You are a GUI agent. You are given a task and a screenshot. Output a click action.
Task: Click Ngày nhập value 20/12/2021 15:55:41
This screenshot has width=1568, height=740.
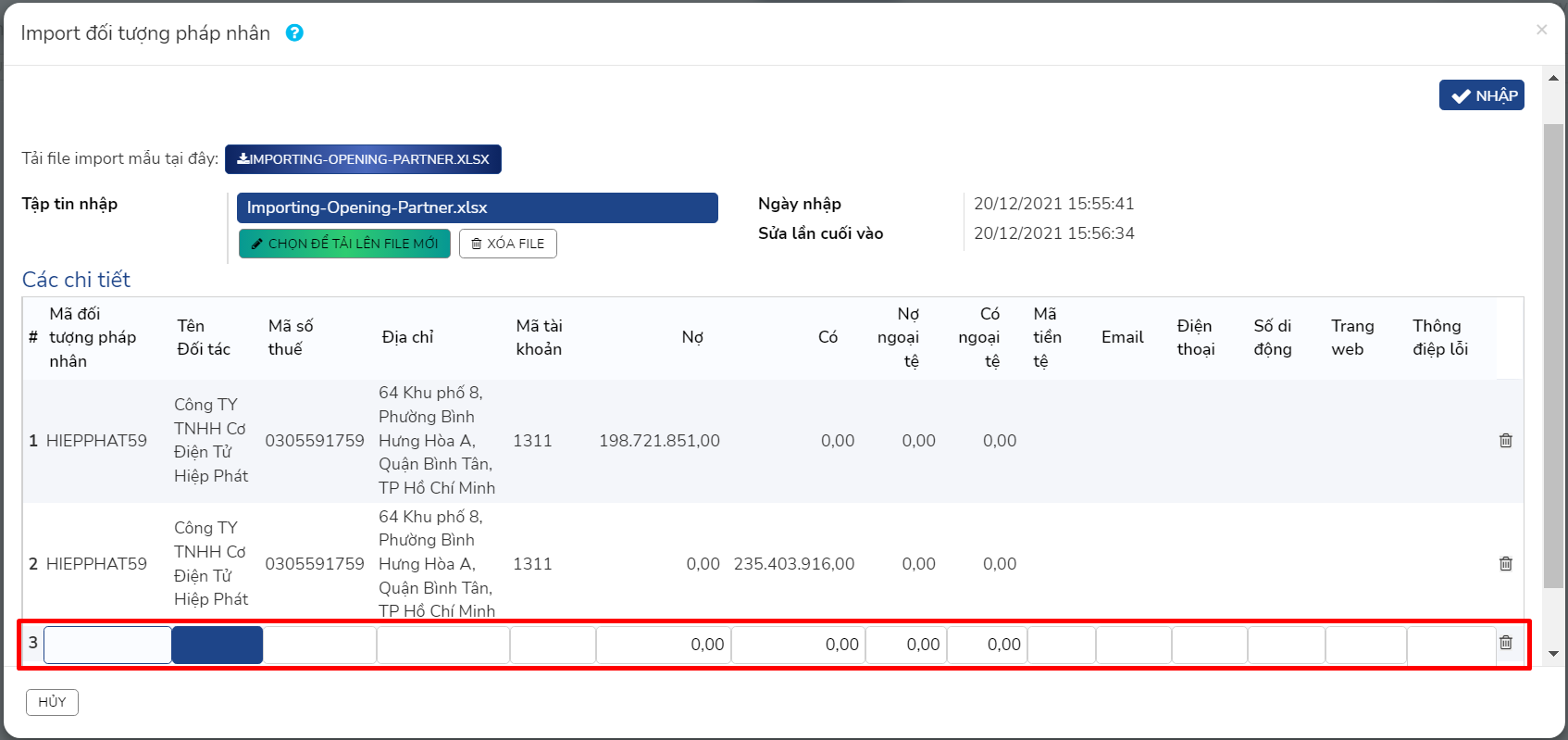pyautogui.click(x=1053, y=204)
